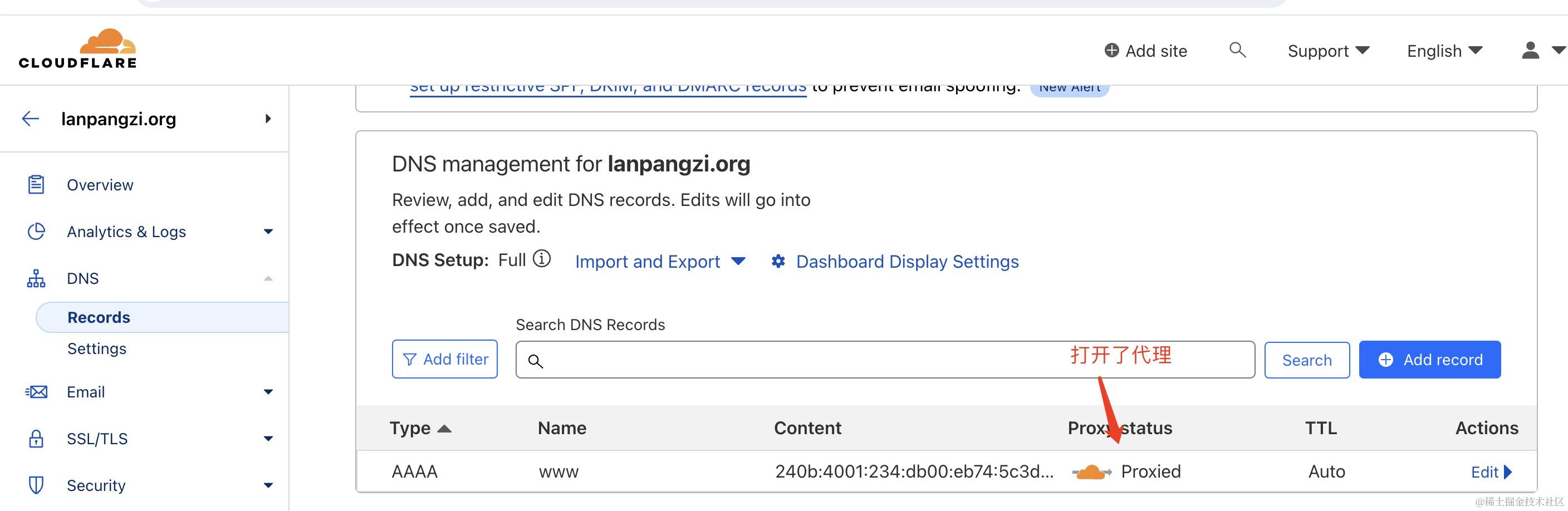
Task: Click the Add filter button
Action: click(x=444, y=360)
